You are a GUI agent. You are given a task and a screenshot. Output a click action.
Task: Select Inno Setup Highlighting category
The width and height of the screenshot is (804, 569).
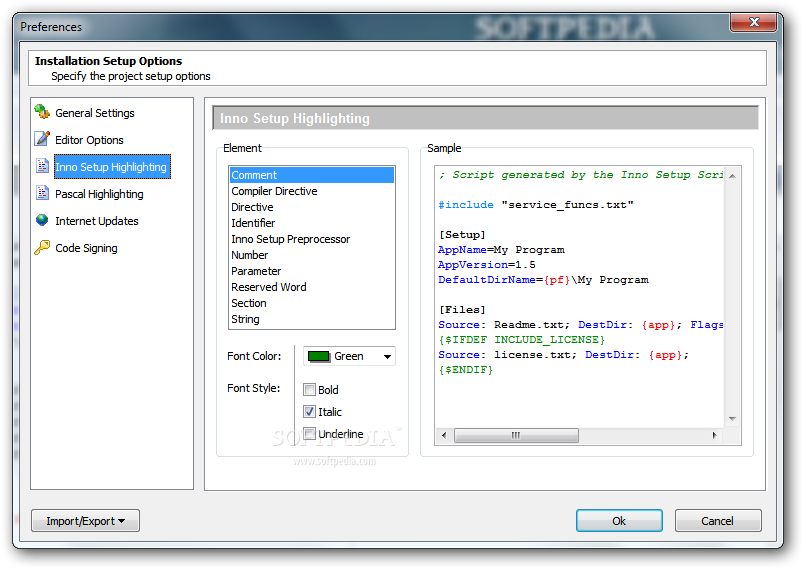[x=111, y=167]
